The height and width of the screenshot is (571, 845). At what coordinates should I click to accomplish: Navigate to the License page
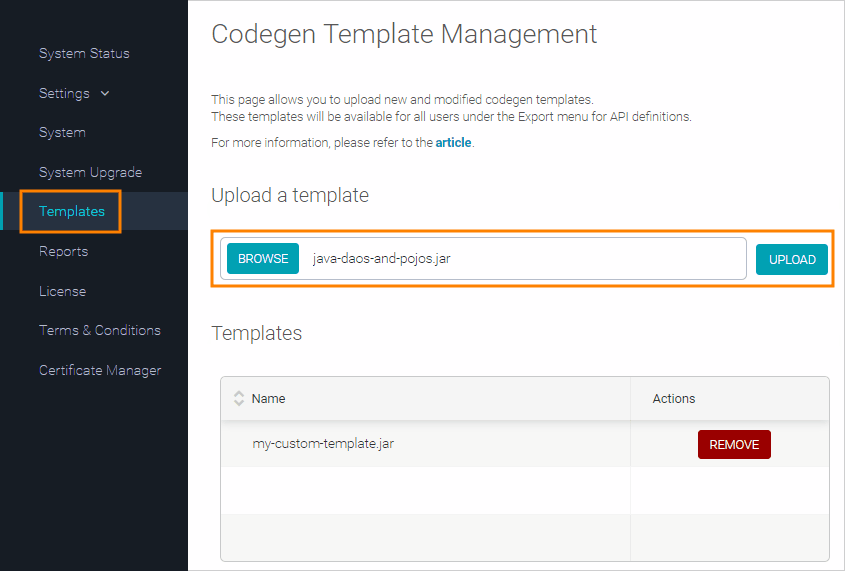pos(62,291)
